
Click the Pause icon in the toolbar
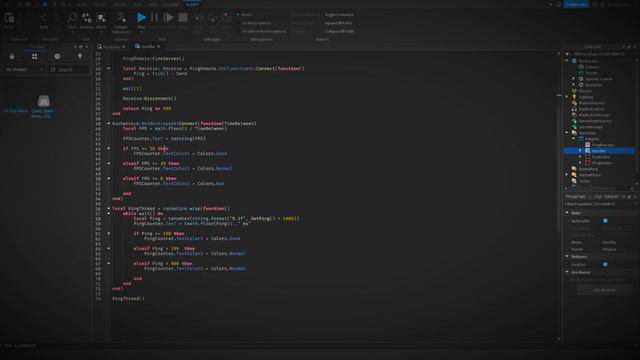coord(154,18)
